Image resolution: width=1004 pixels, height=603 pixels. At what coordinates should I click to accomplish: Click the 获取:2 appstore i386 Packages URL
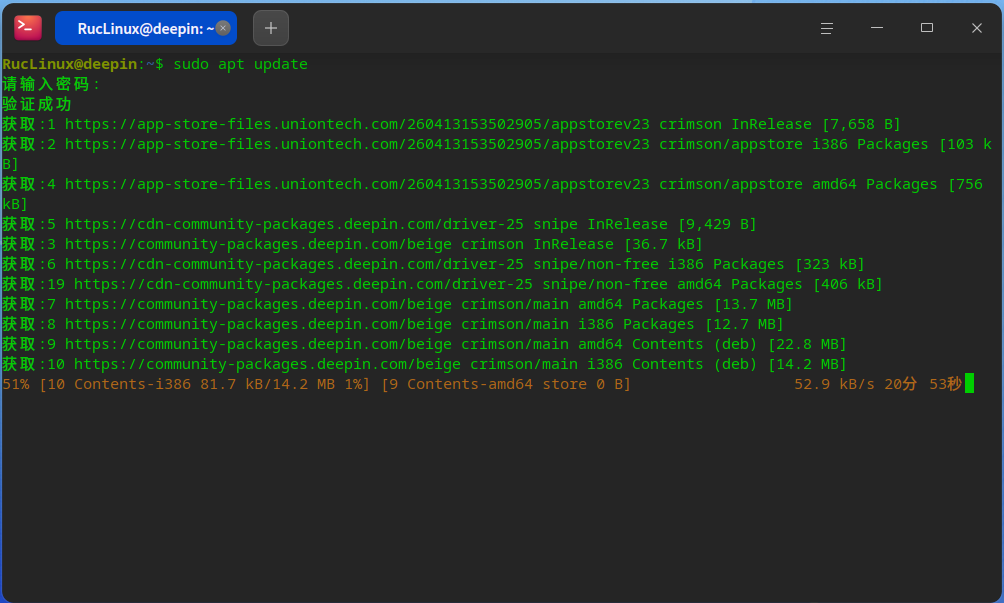pyautogui.click(x=357, y=145)
